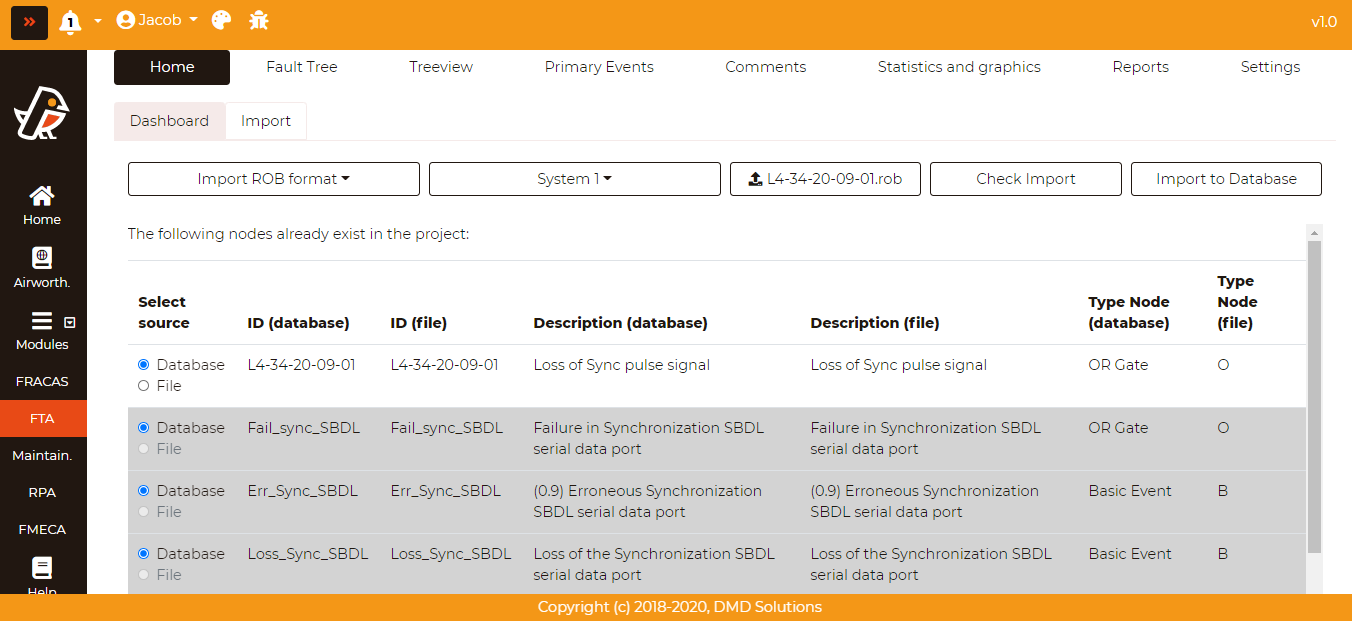Switch to the Fault Tree tab
1352x621 pixels.
tap(302, 67)
